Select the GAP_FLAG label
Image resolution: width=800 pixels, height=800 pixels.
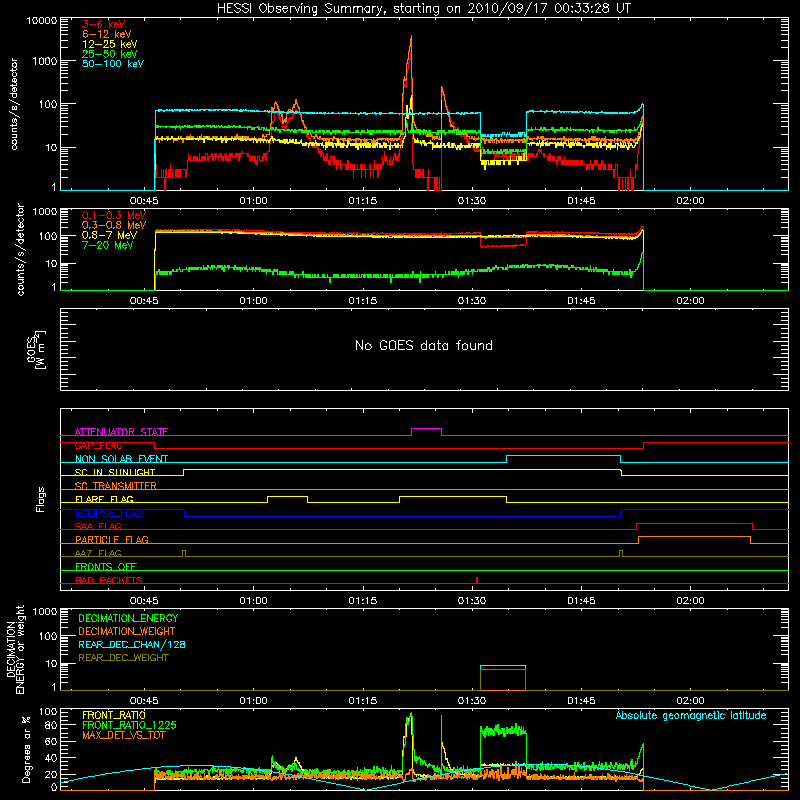tap(98, 445)
